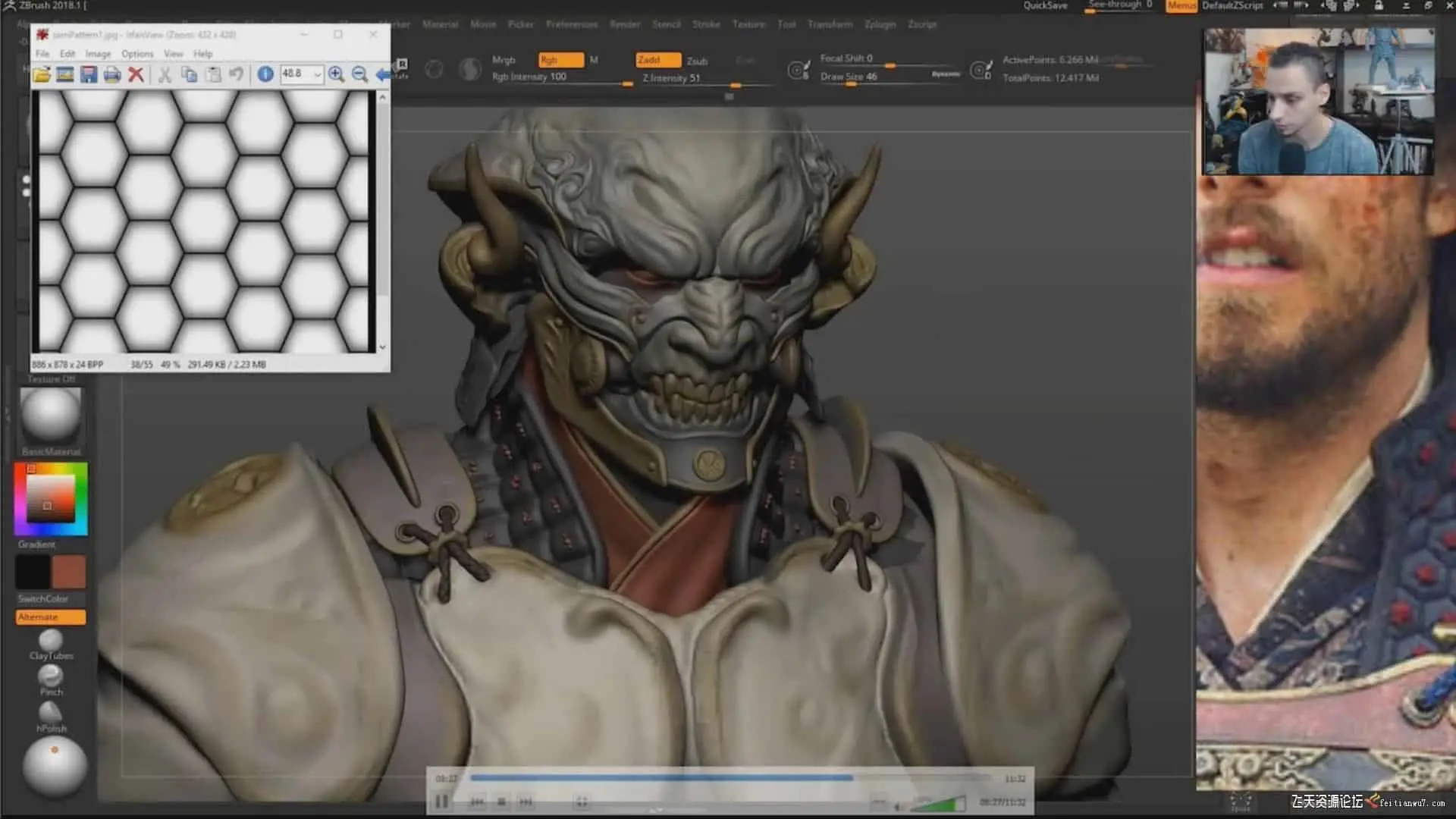
Task: Open IrfanView File menu
Action: point(42,54)
